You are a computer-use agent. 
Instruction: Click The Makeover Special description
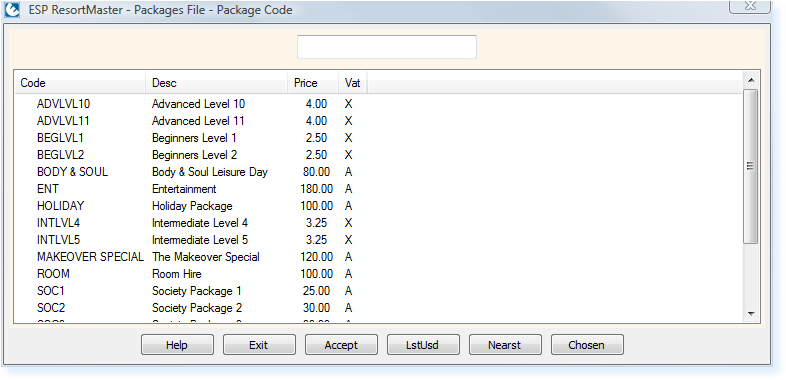coord(206,257)
